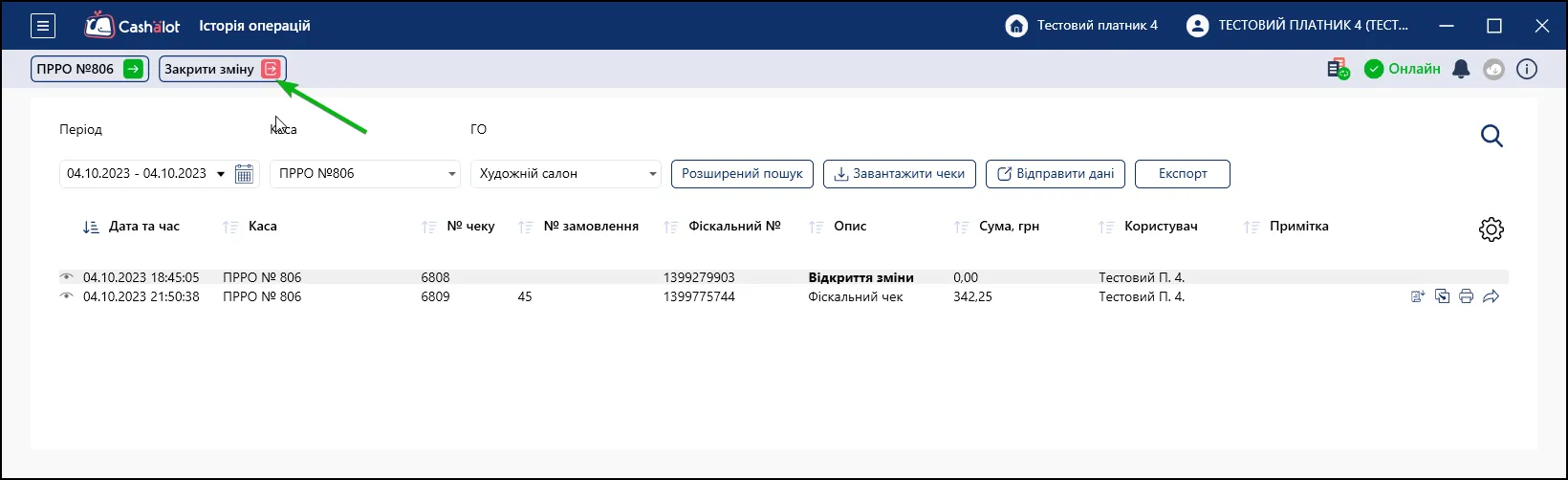
Task: Click receipt number 6809
Action: coord(435,296)
